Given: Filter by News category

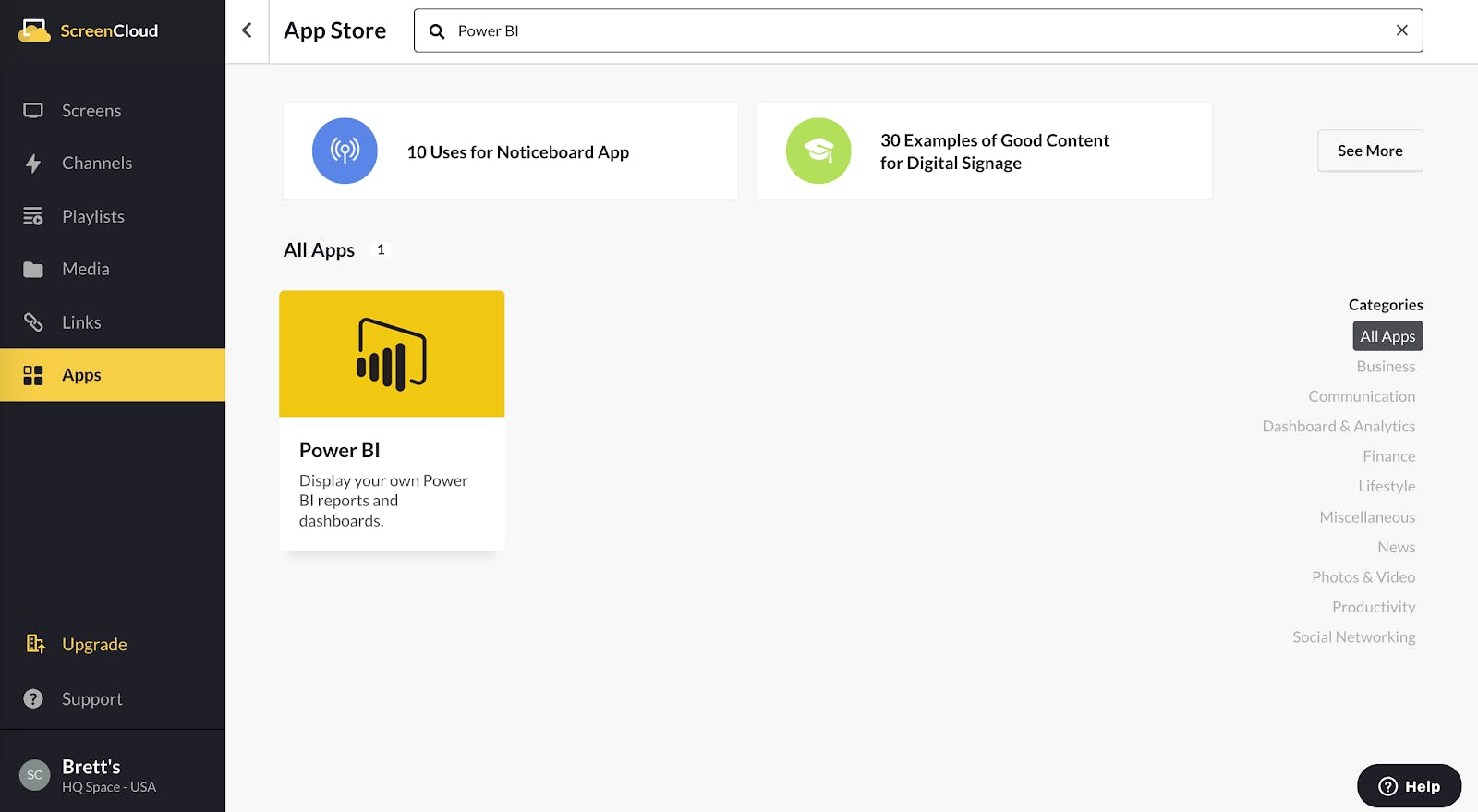Looking at the screenshot, I should click(1396, 547).
